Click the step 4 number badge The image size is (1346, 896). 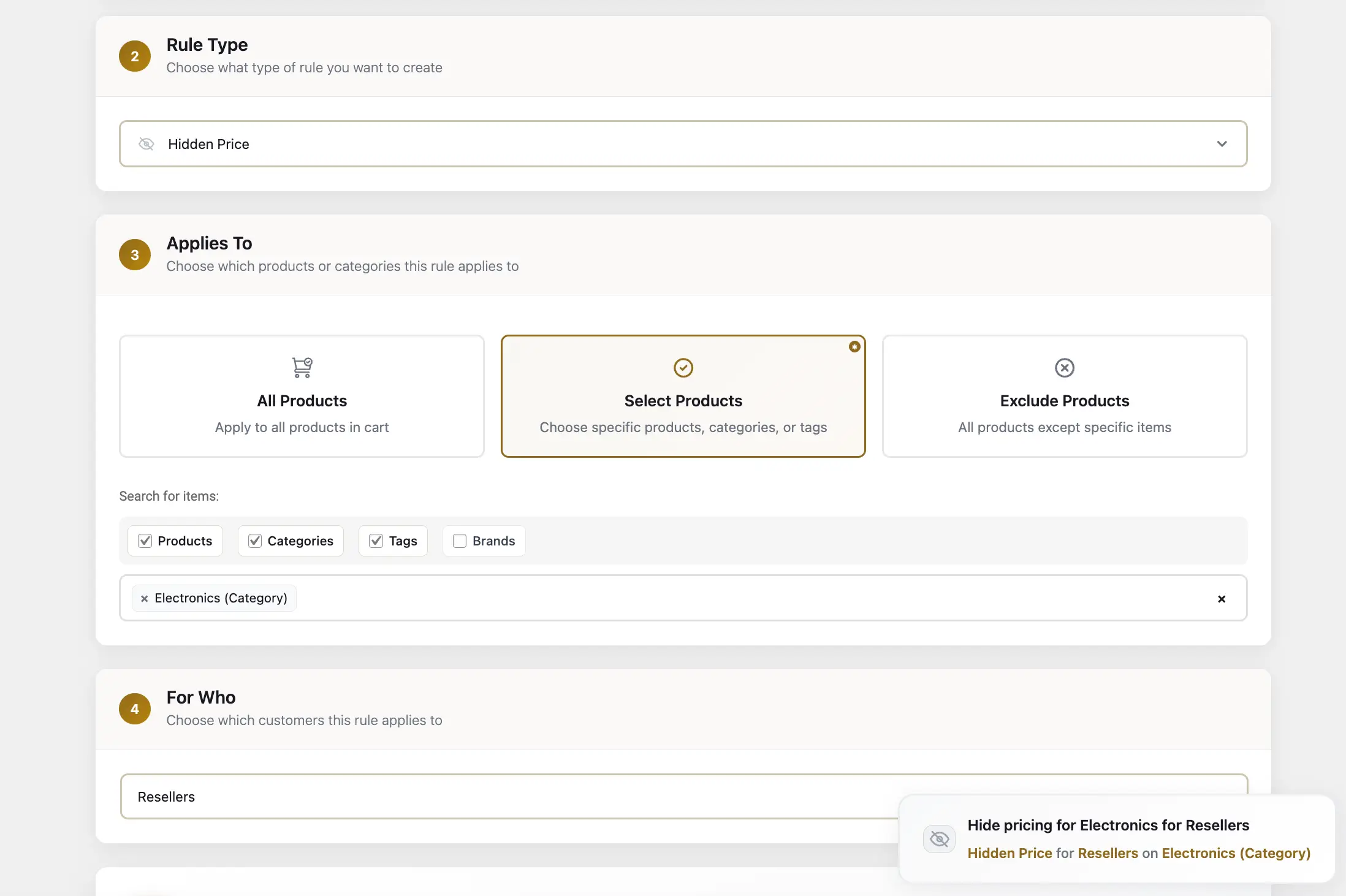[135, 709]
